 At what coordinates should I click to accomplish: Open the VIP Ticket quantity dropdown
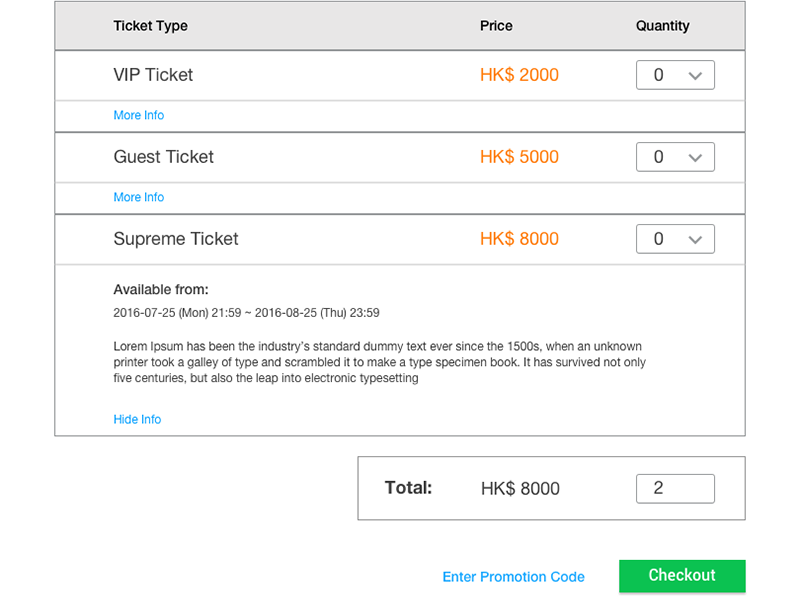675,74
